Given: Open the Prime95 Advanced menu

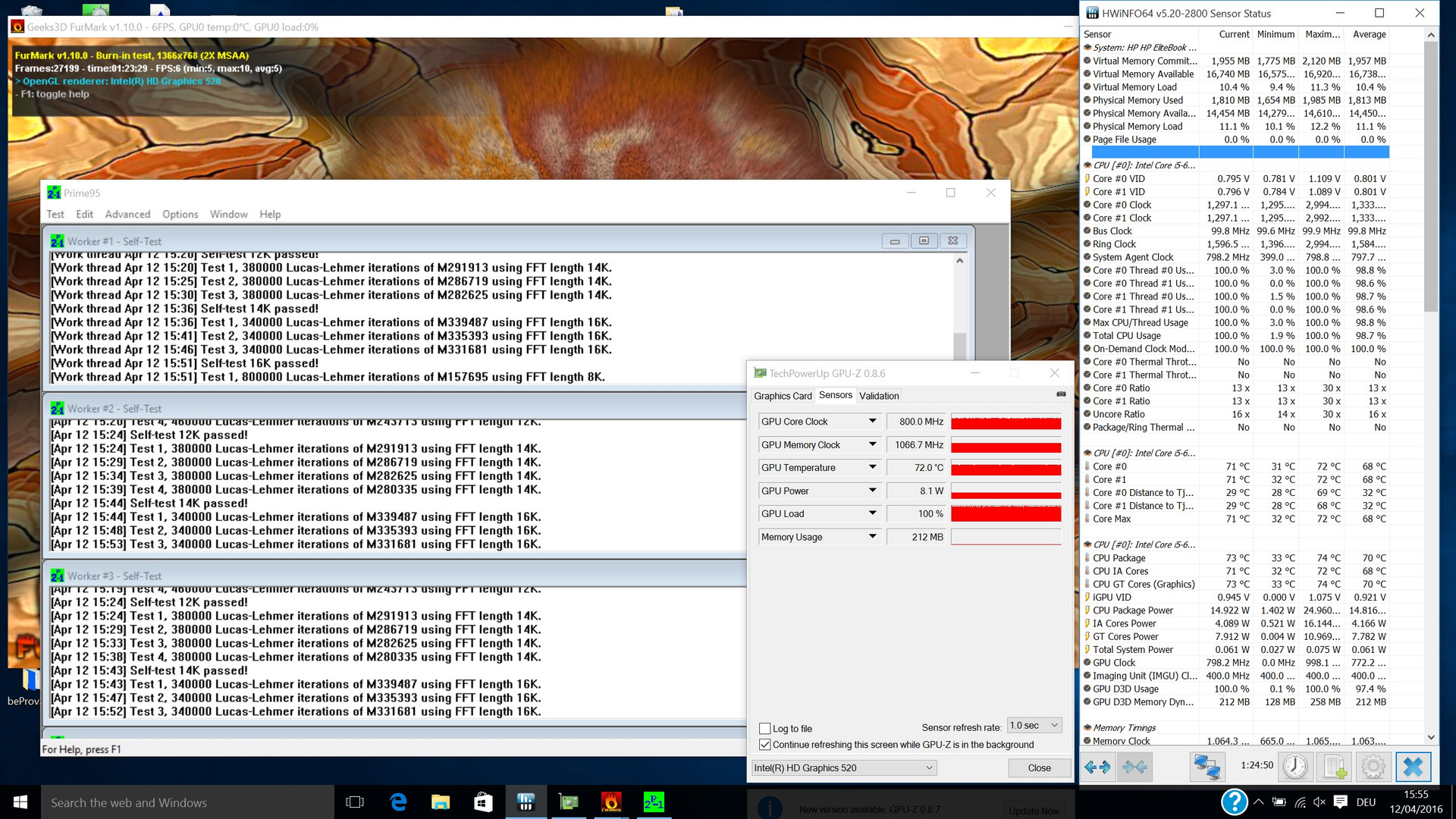Looking at the screenshot, I should (127, 215).
